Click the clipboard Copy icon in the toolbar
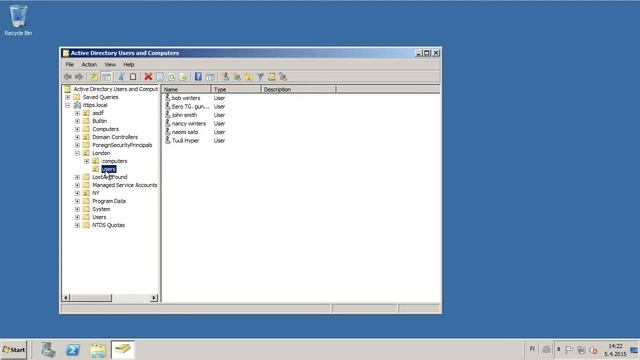640x360 pixels. pyautogui.click(x=133, y=77)
